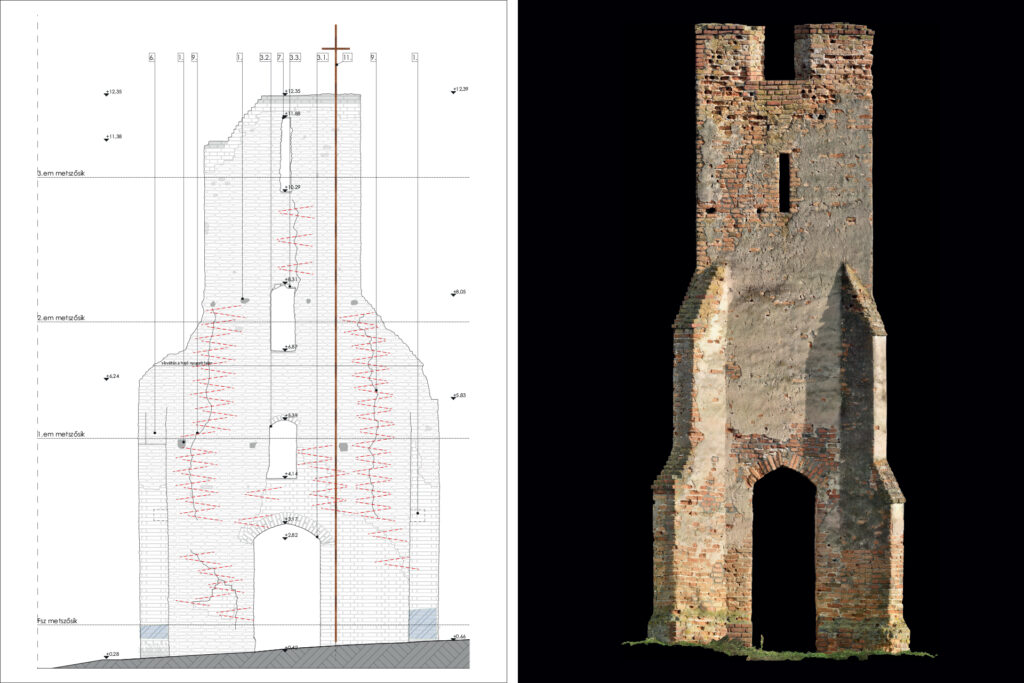The height and width of the screenshot is (683, 1024).
Task: Click the boxed callout label 7.
Action: click(x=280, y=58)
